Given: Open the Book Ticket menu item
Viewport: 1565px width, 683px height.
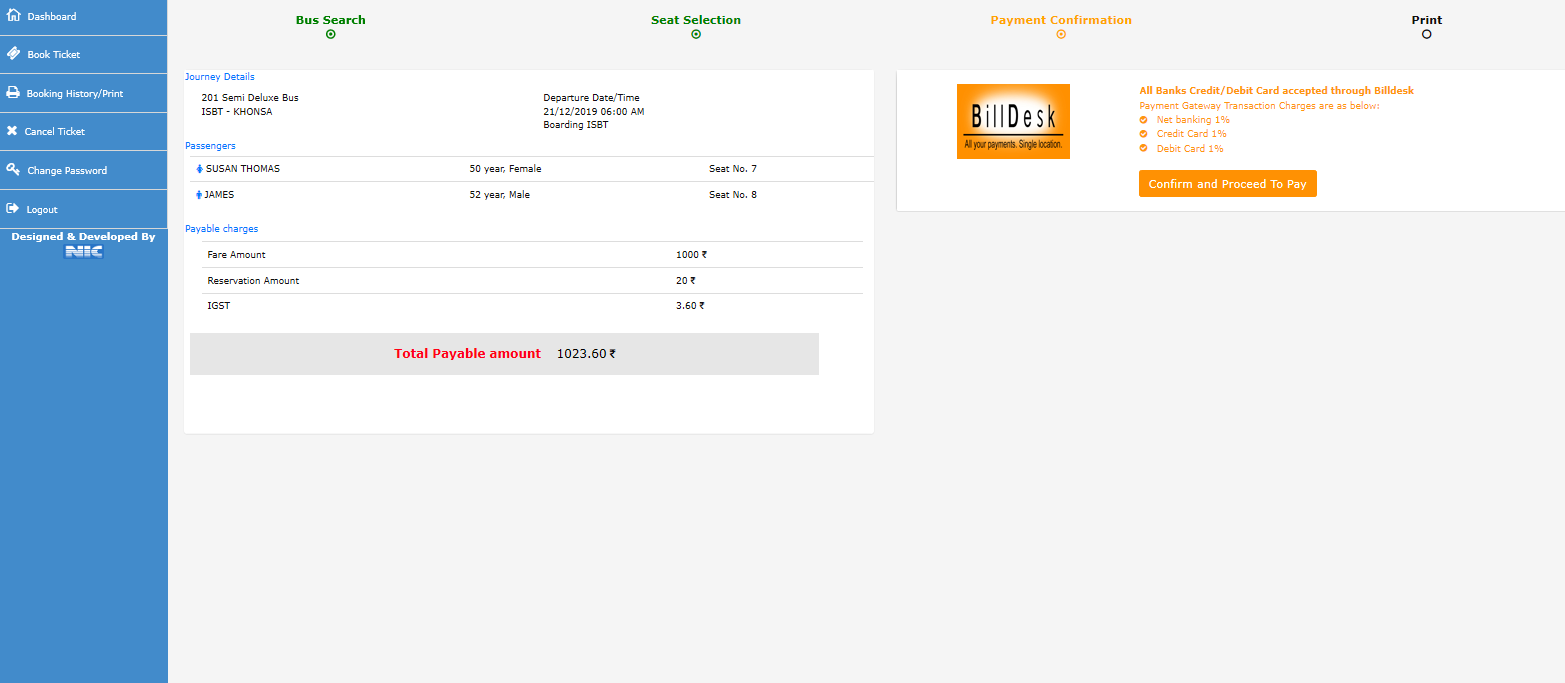Looking at the screenshot, I should (54, 54).
